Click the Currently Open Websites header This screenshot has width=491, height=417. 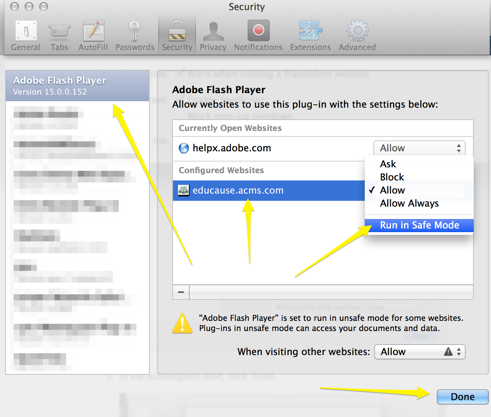[230, 128]
